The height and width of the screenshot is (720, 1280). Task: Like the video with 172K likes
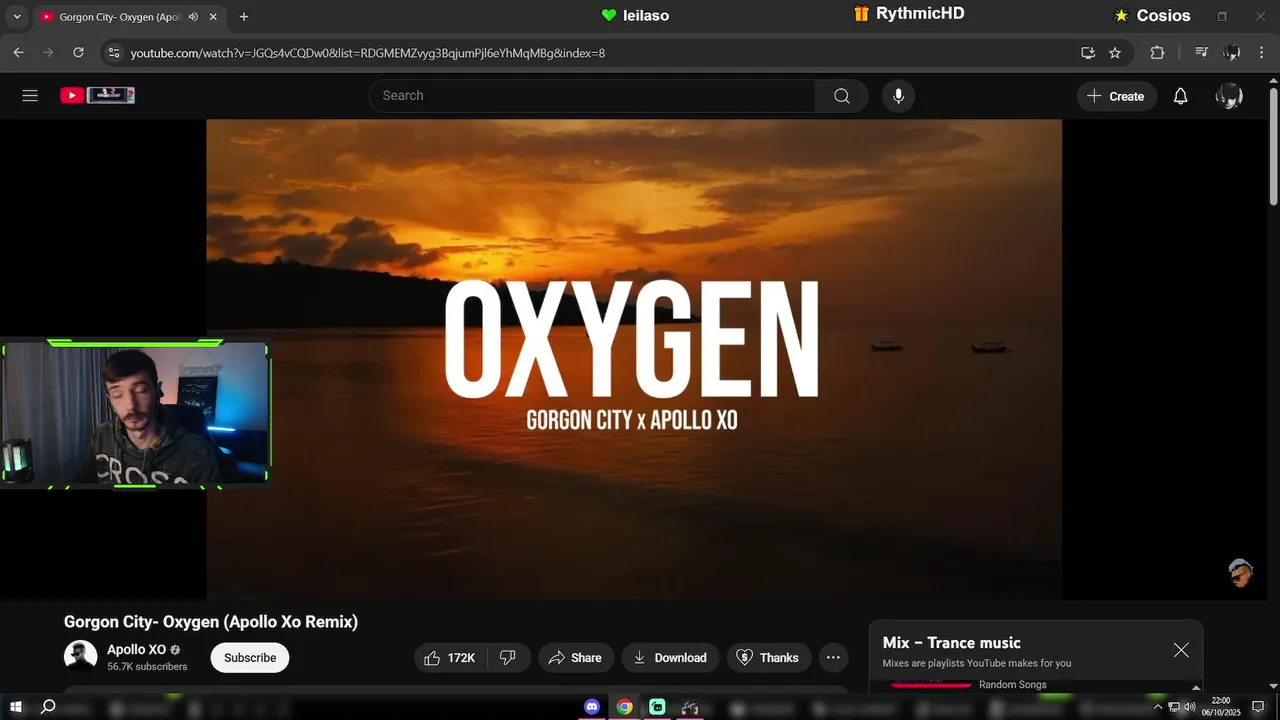click(449, 658)
